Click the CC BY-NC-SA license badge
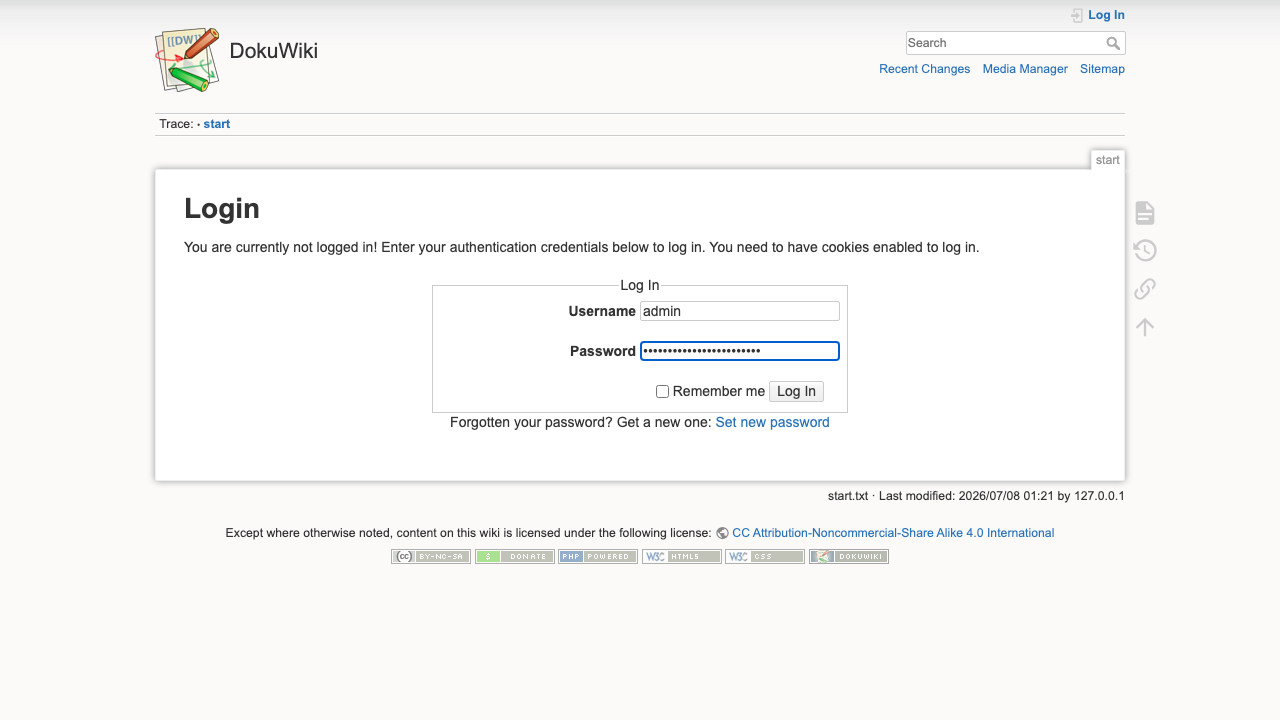The width and height of the screenshot is (1280, 720). (x=431, y=557)
